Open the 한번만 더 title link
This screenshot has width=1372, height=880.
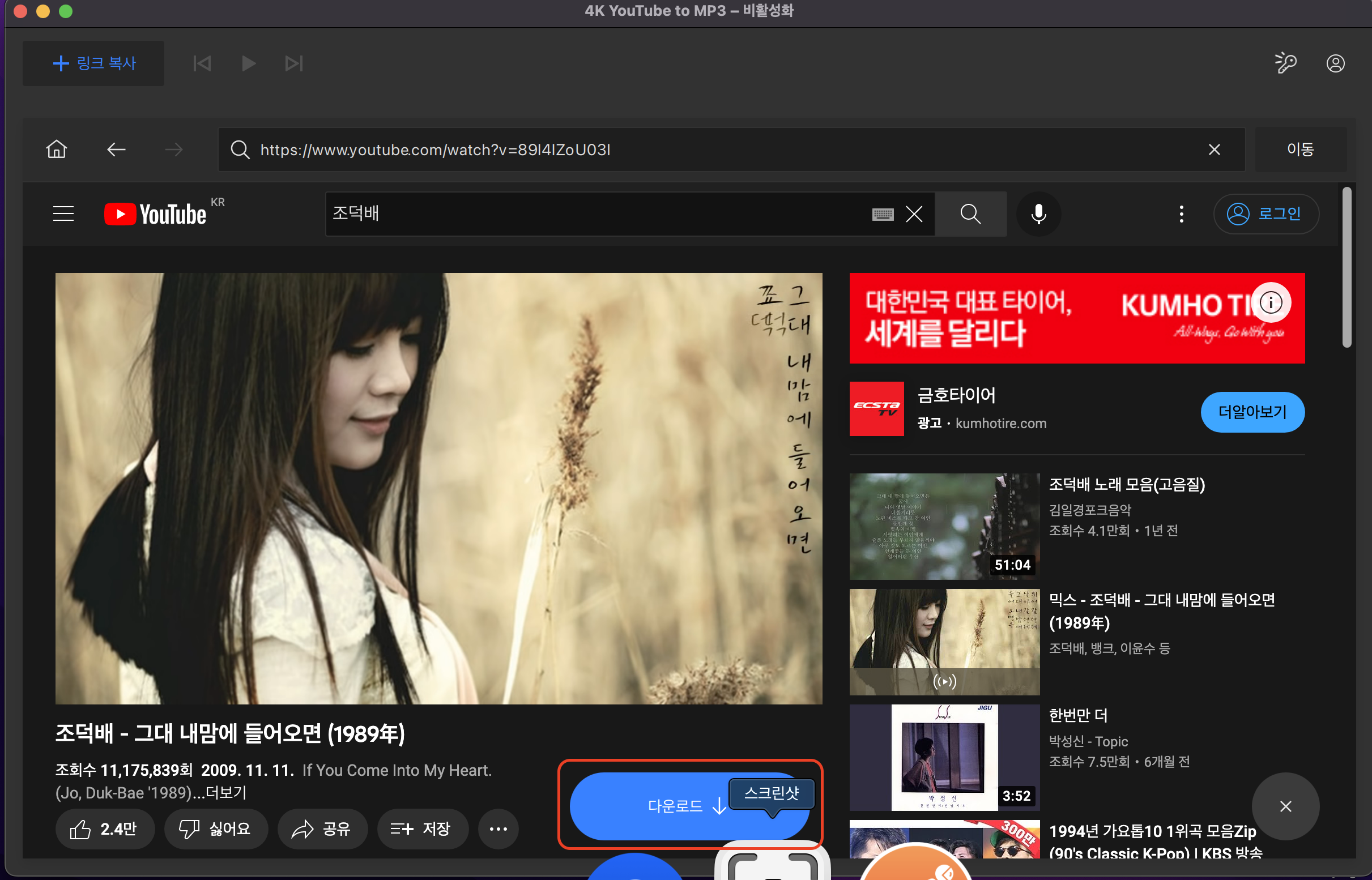(x=1078, y=715)
